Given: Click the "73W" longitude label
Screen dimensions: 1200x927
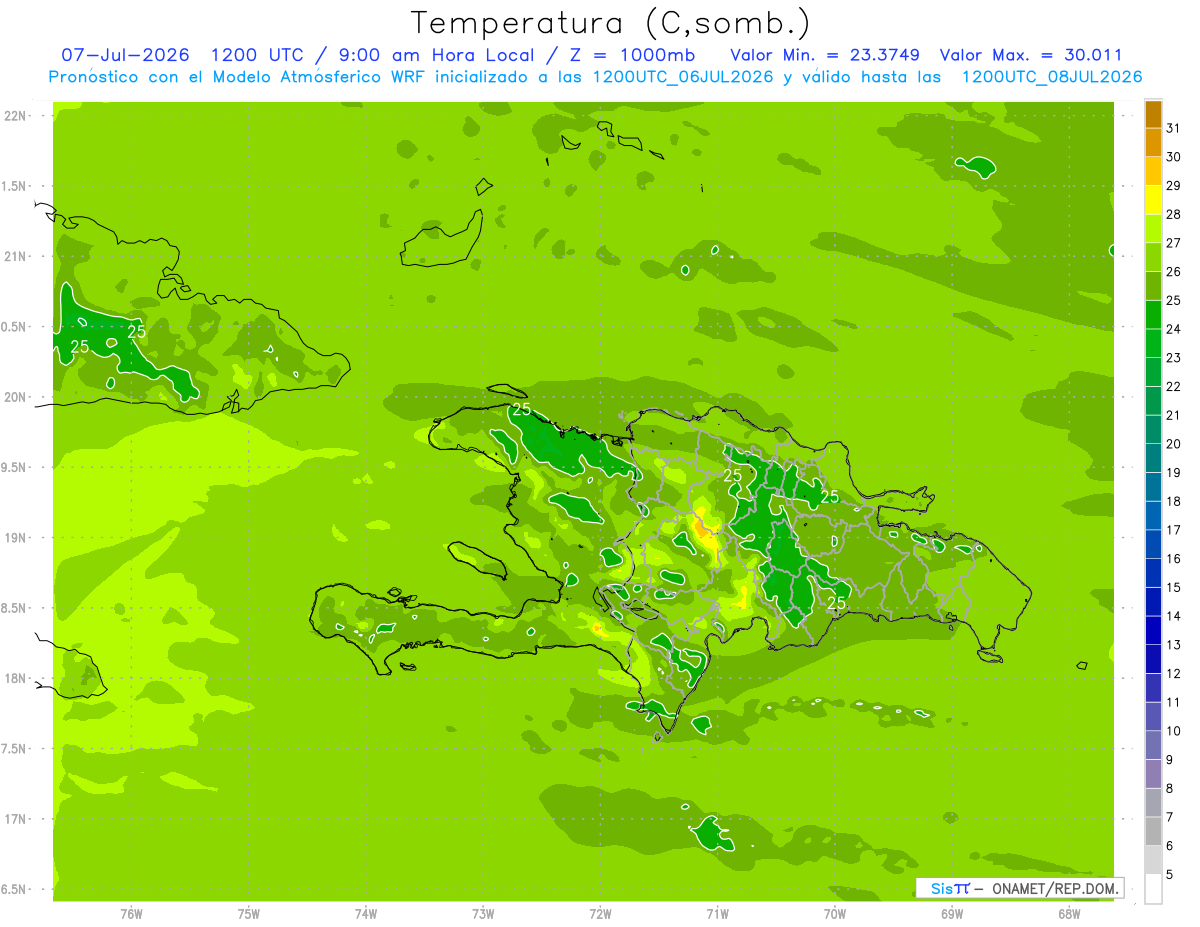Looking at the screenshot, I should tap(483, 913).
